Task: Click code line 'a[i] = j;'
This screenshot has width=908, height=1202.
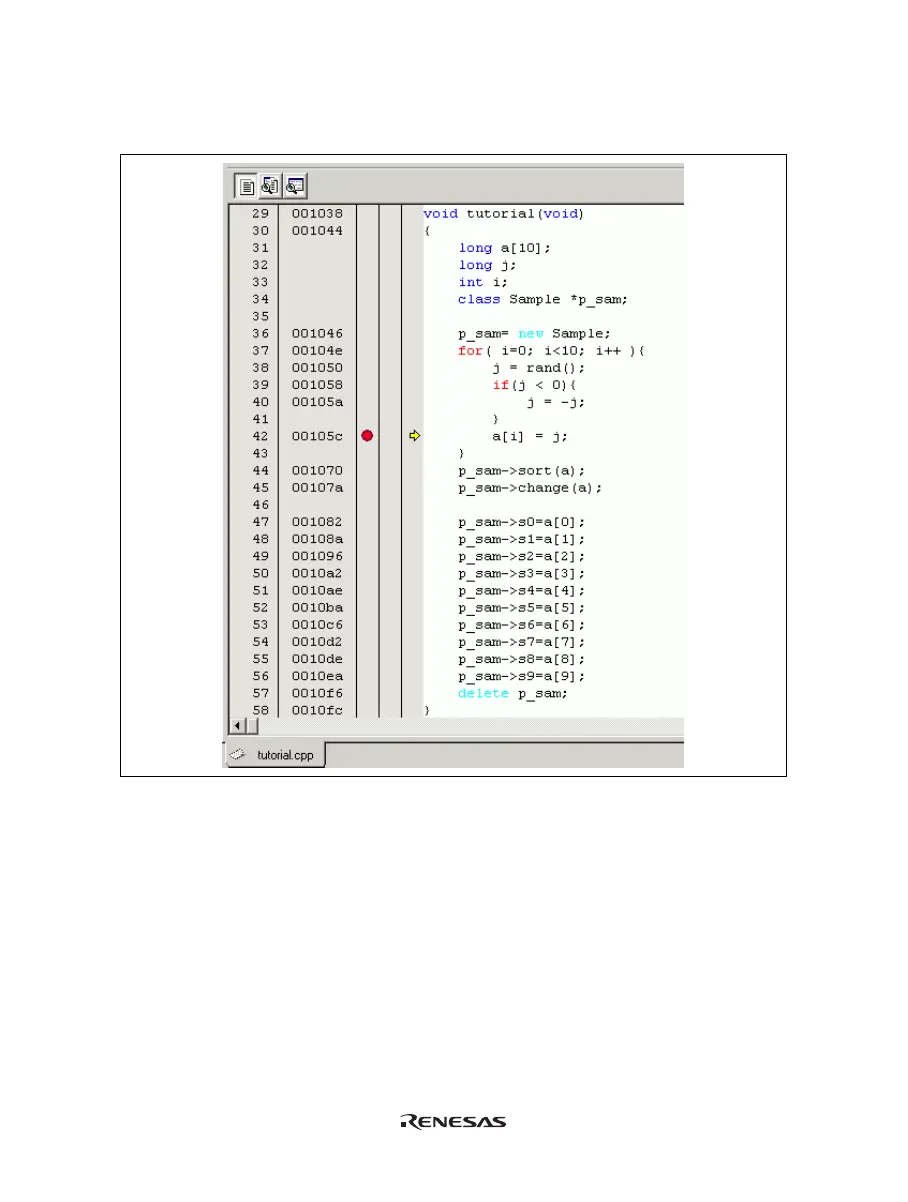Action: click(x=529, y=436)
